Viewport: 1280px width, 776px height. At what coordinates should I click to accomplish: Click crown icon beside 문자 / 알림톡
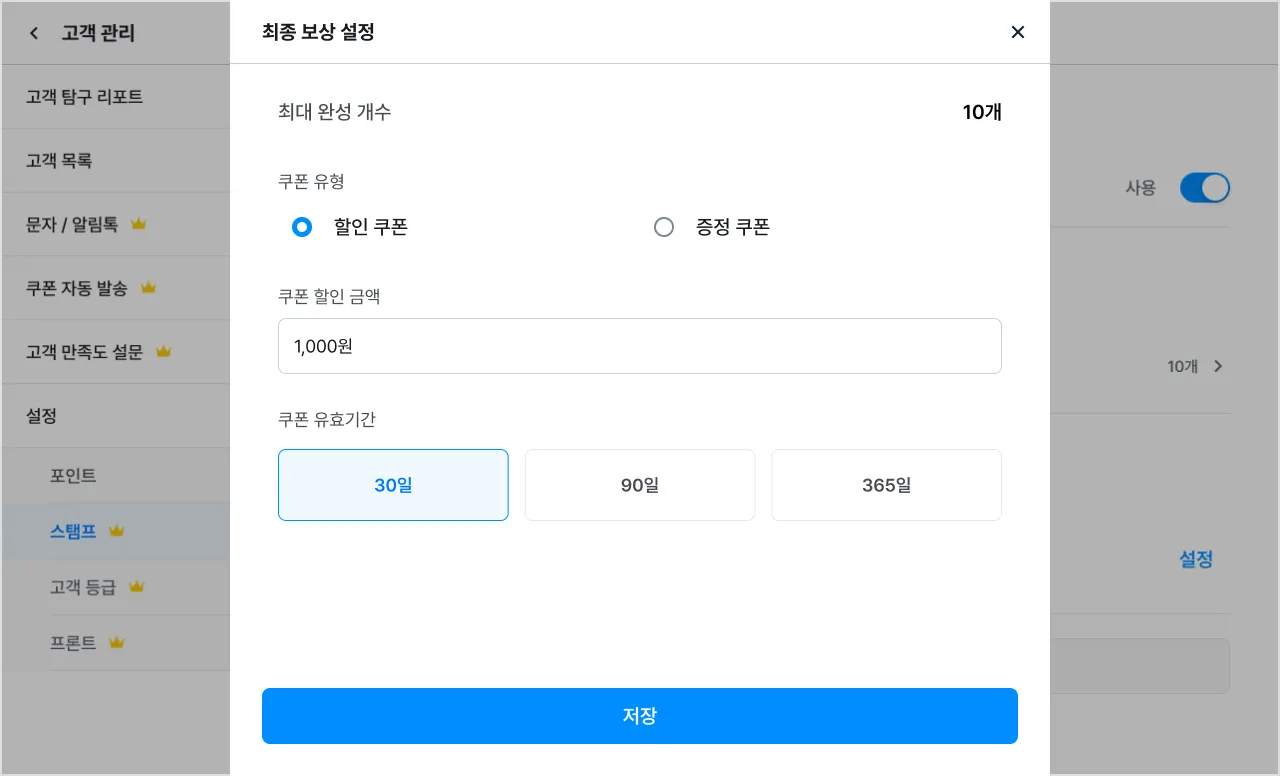click(139, 225)
